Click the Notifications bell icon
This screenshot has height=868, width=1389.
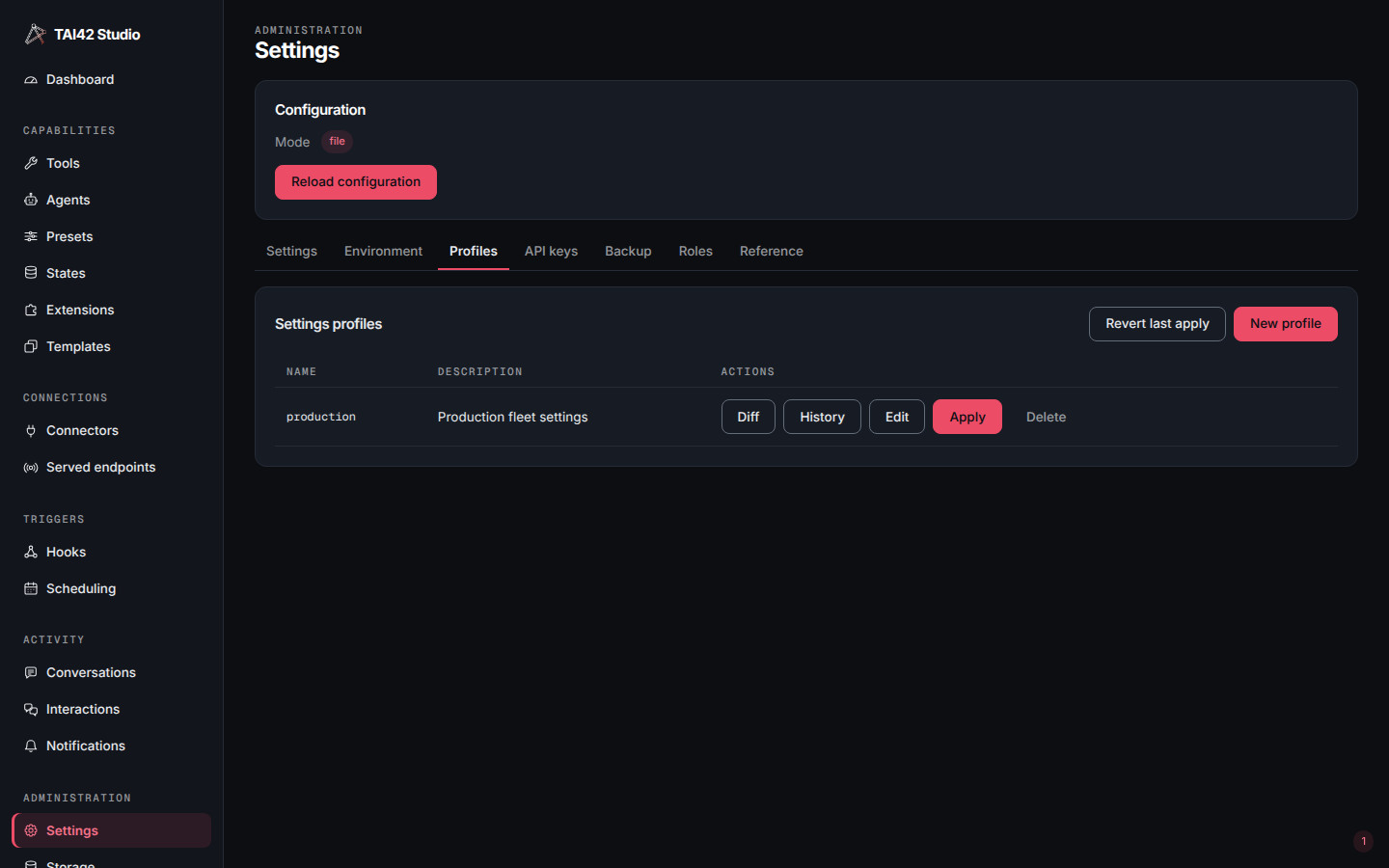click(31, 746)
